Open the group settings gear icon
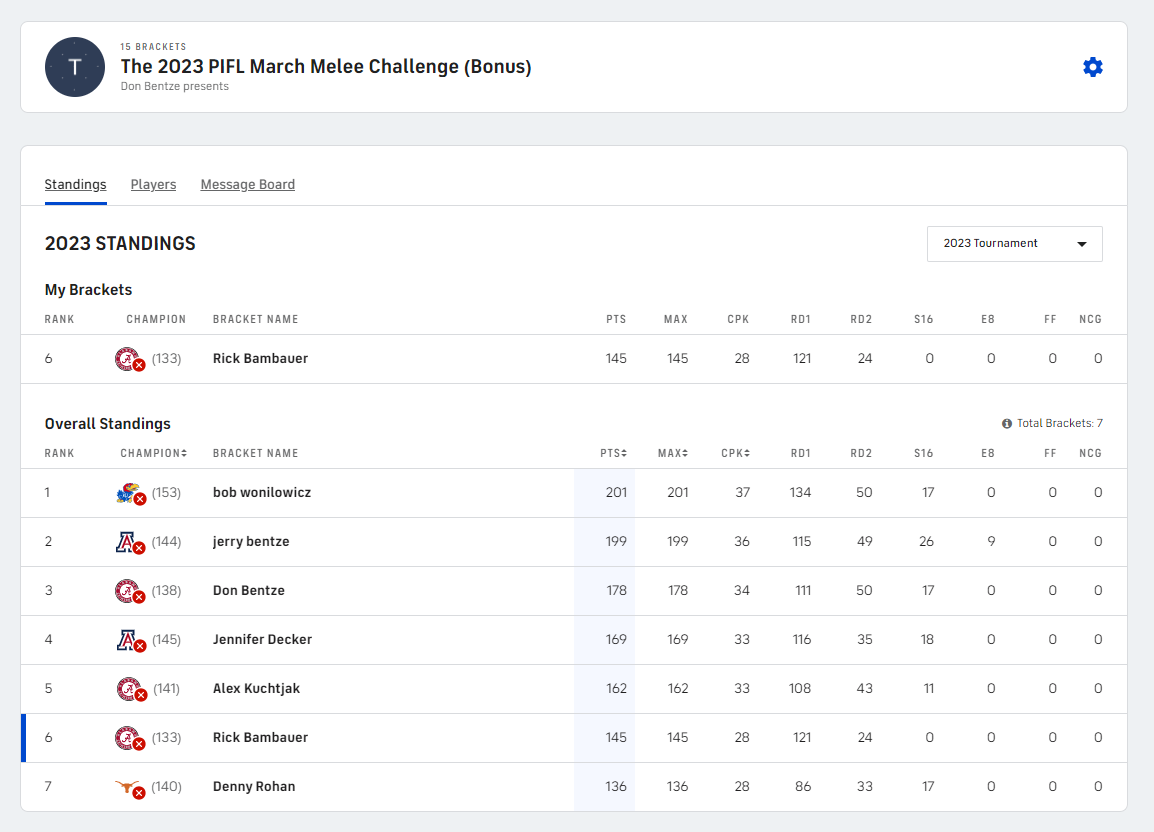This screenshot has width=1154, height=832. pos(1092,67)
